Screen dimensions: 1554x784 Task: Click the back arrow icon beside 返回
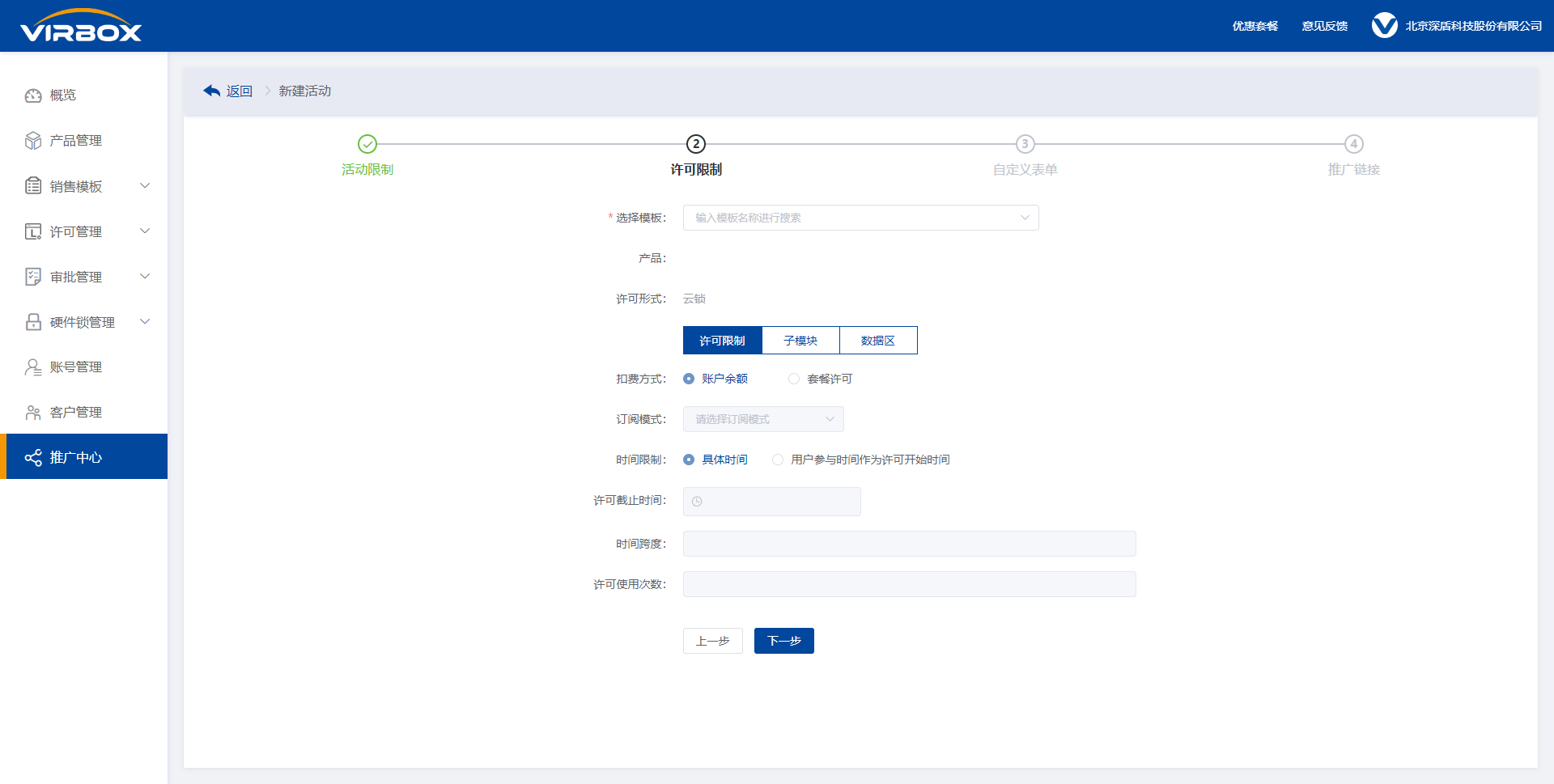click(212, 91)
